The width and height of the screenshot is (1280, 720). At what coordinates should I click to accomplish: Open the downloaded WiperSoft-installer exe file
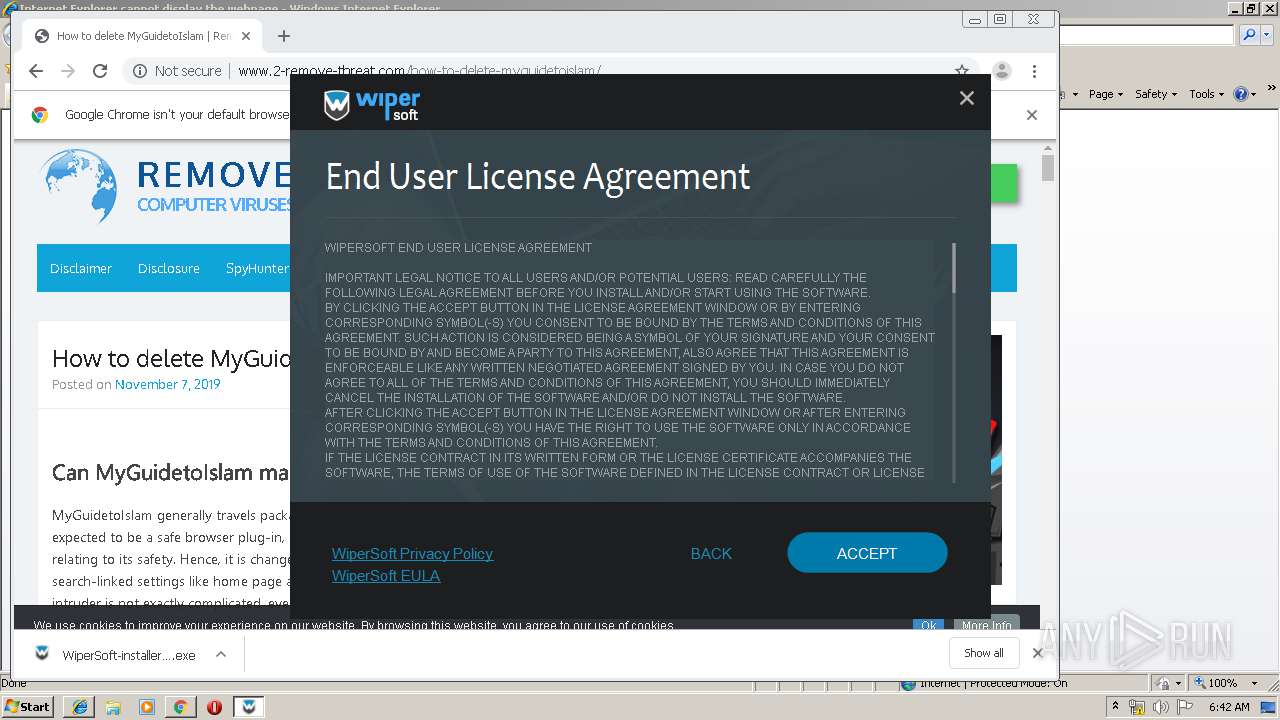pos(115,655)
